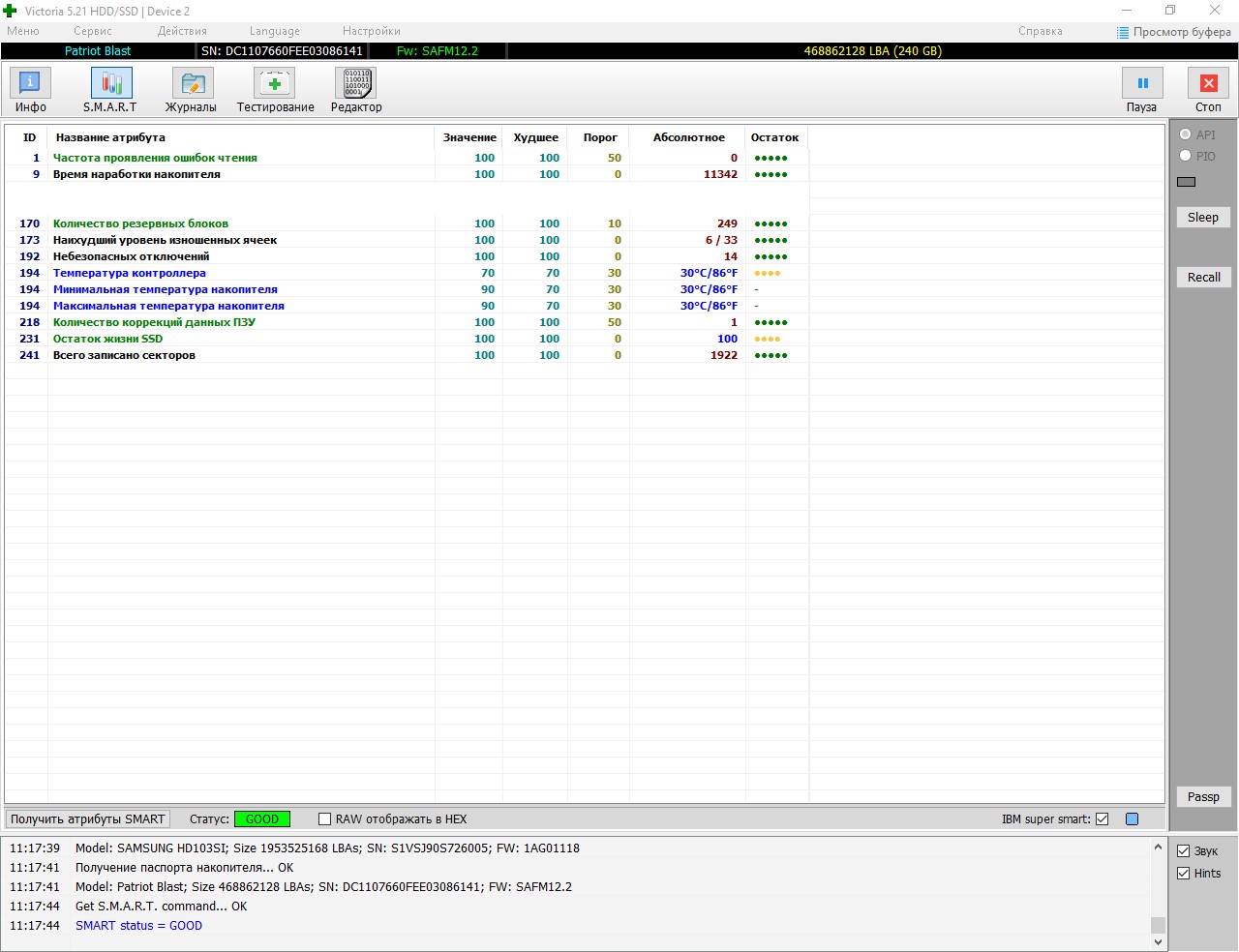This screenshot has height=952, width=1239.
Task: Enable RAW display in HEX checkbox
Action: click(325, 819)
